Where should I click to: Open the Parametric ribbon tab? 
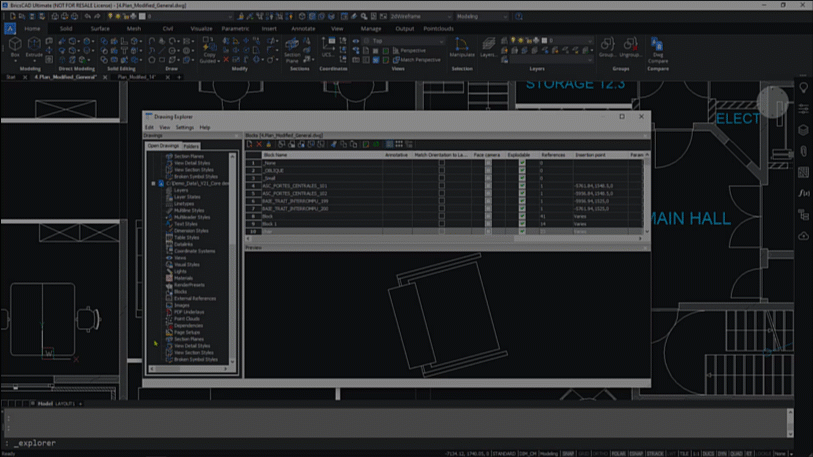(x=235, y=29)
